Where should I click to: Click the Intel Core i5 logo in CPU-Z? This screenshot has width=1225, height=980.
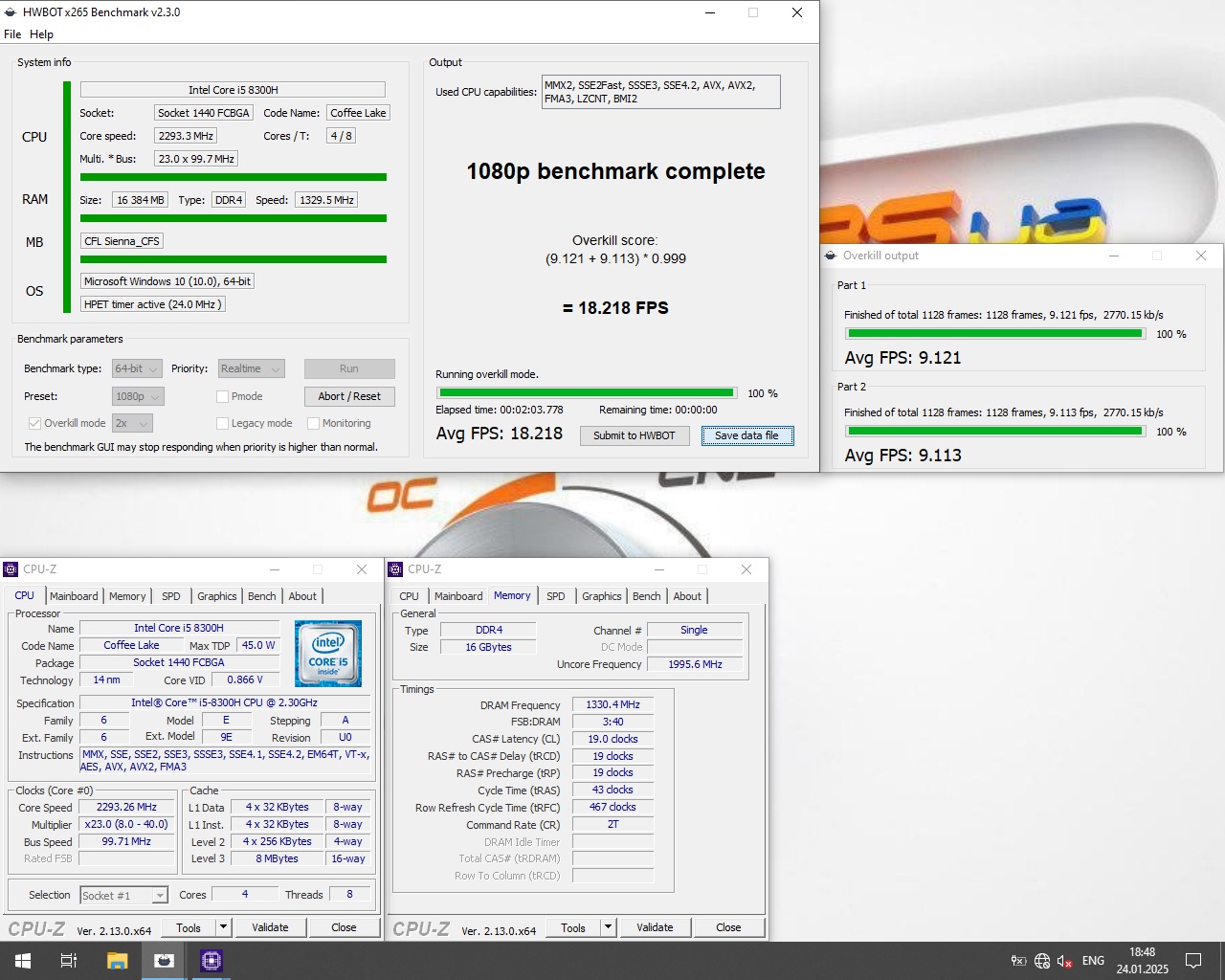tap(328, 654)
